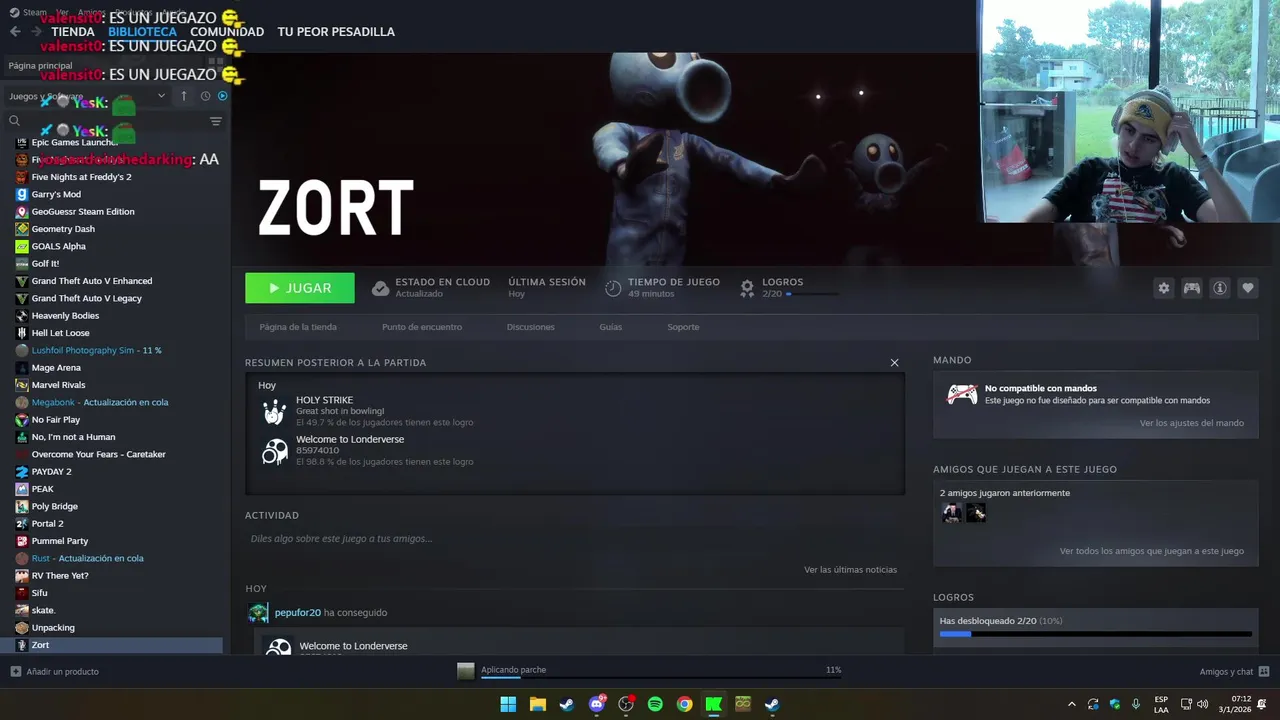
Task: Open first friend avatar who played
Action: (x=951, y=513)
